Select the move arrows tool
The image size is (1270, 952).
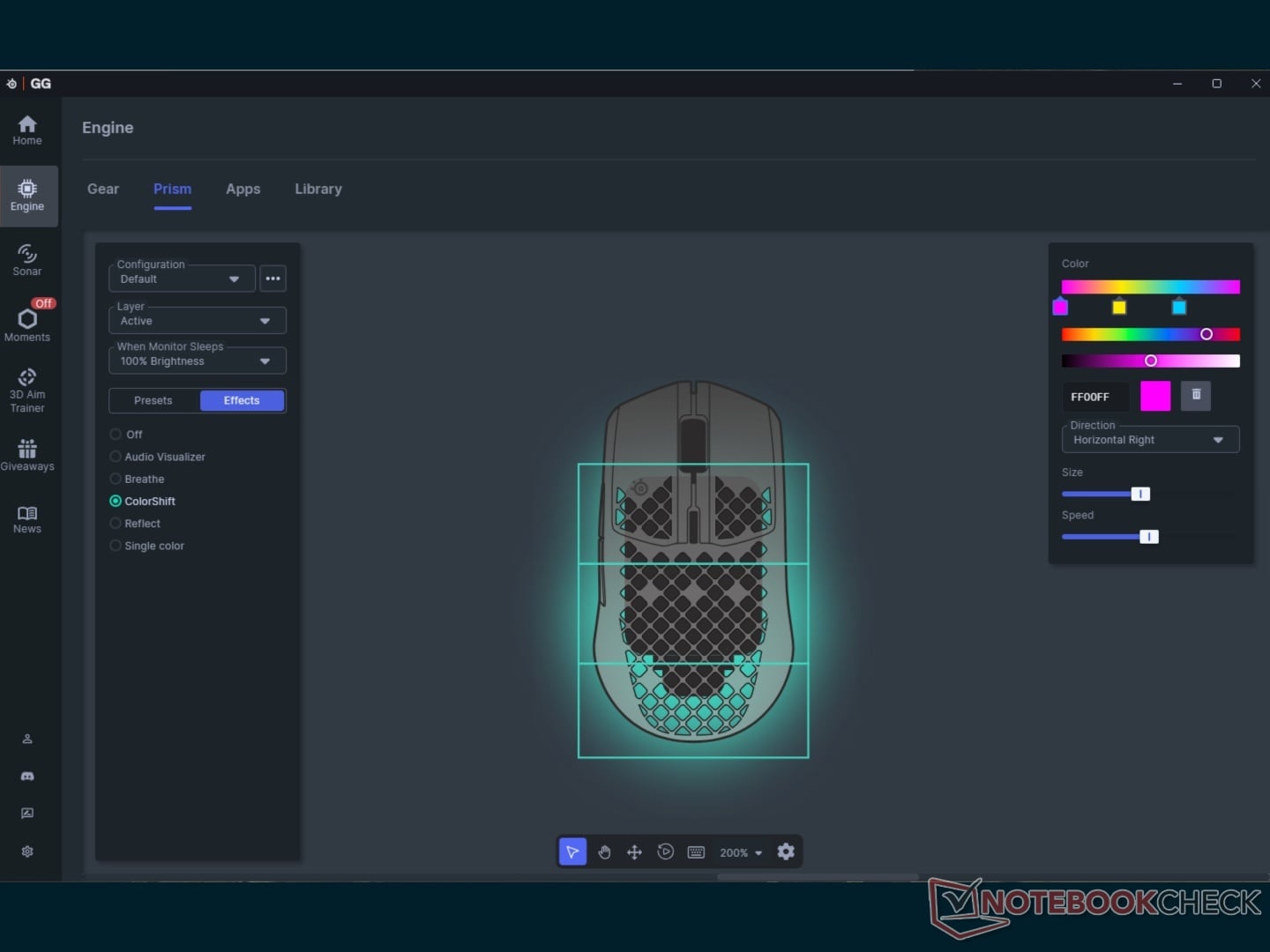click(634, 852)
